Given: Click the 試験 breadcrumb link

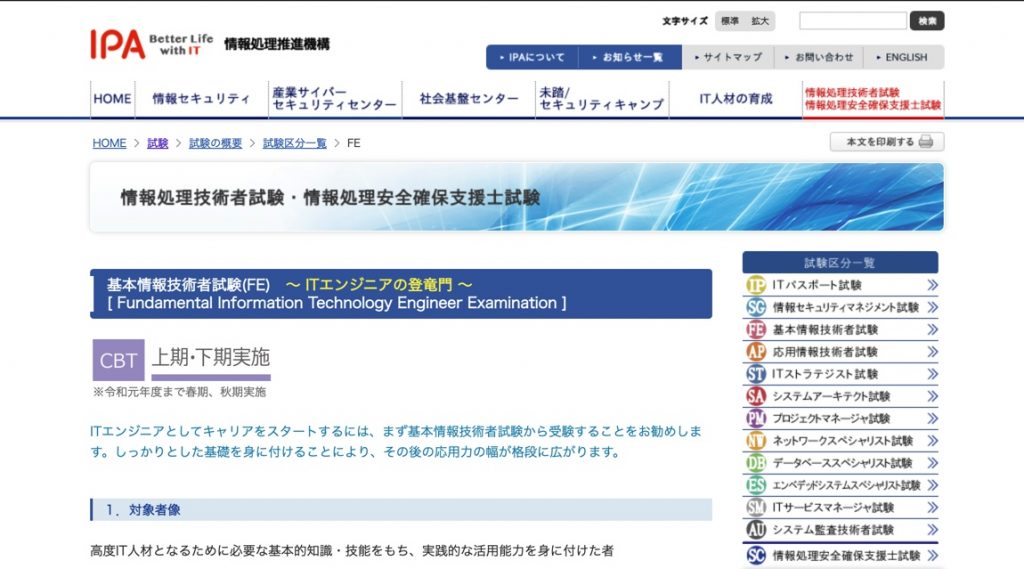Looking at the screenshot, I should pyautogui.click(x=157, y=143).
